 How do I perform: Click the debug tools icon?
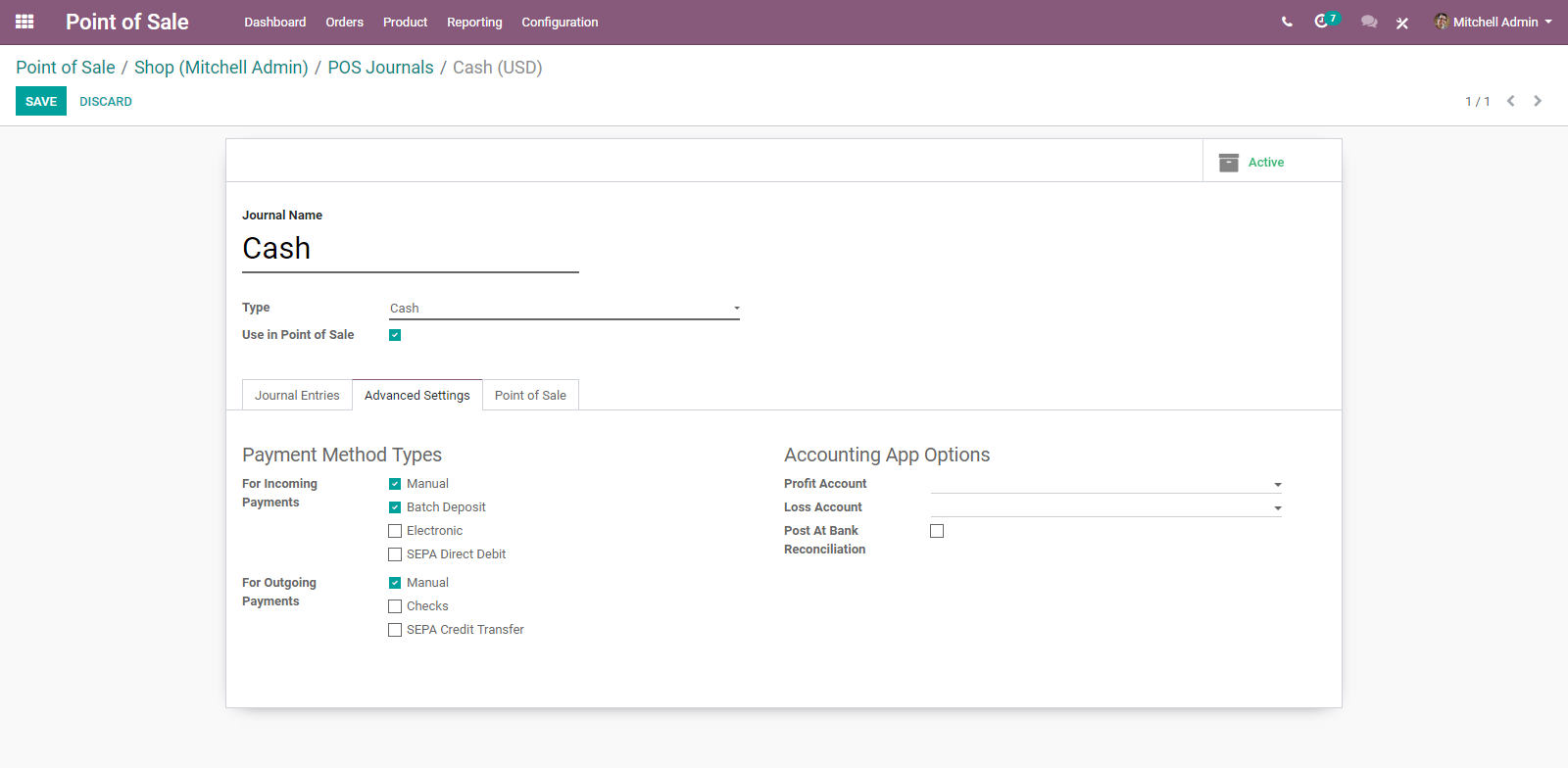pyautogui.click(x=1402, y=23)
